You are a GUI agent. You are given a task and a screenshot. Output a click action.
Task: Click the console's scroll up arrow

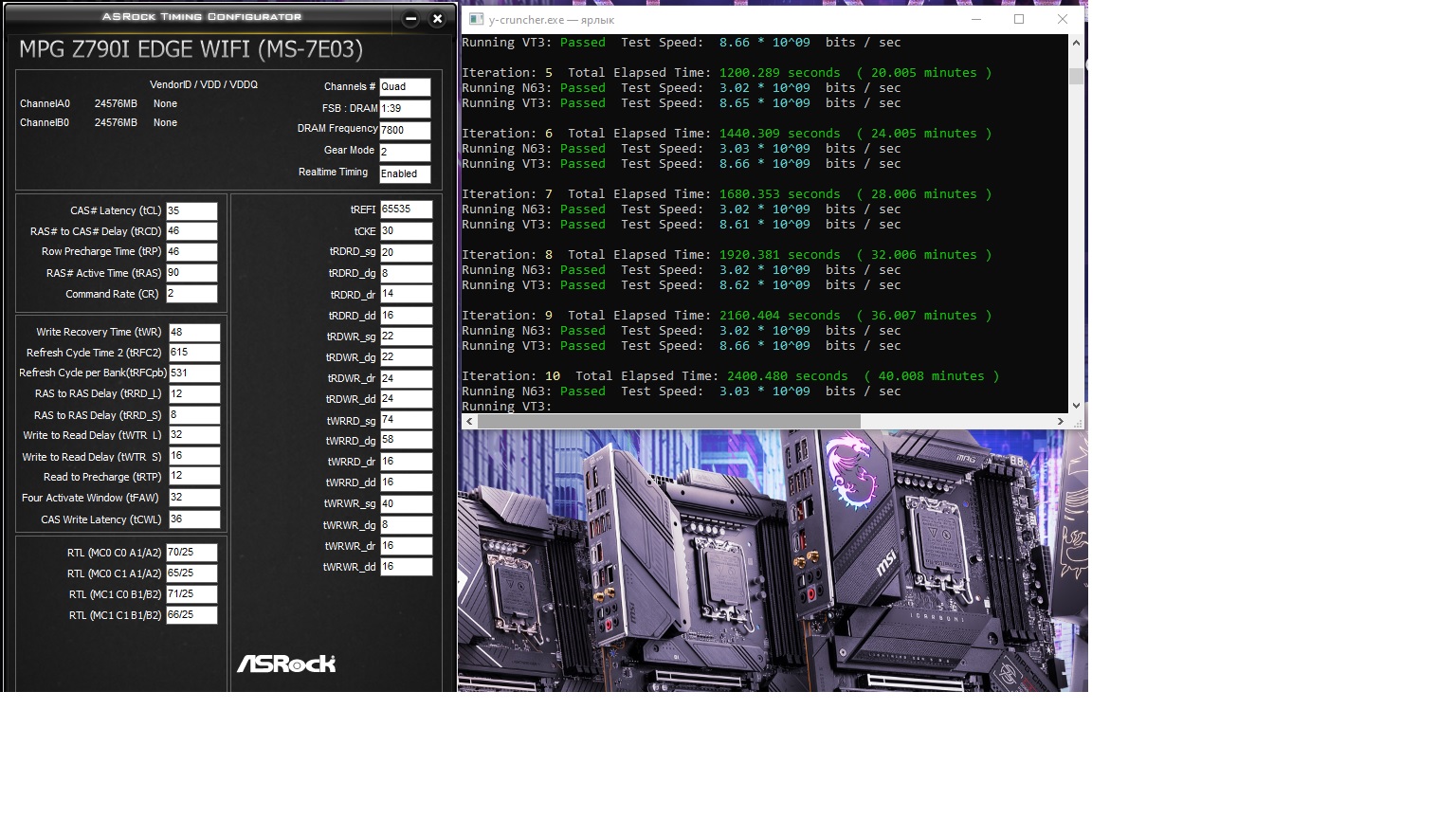pos(1076,44)
